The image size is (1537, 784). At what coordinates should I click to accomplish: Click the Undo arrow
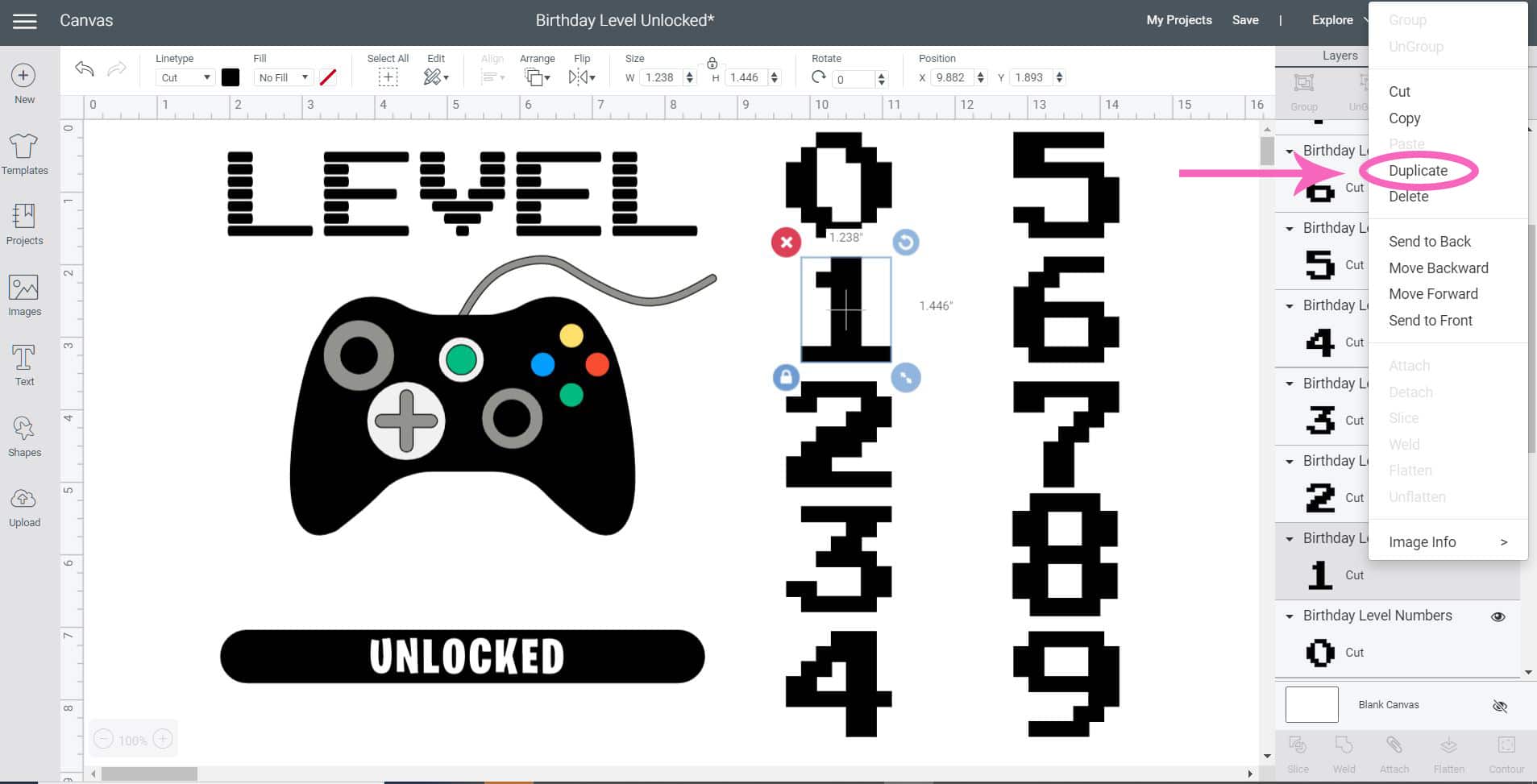pos(85,69)
